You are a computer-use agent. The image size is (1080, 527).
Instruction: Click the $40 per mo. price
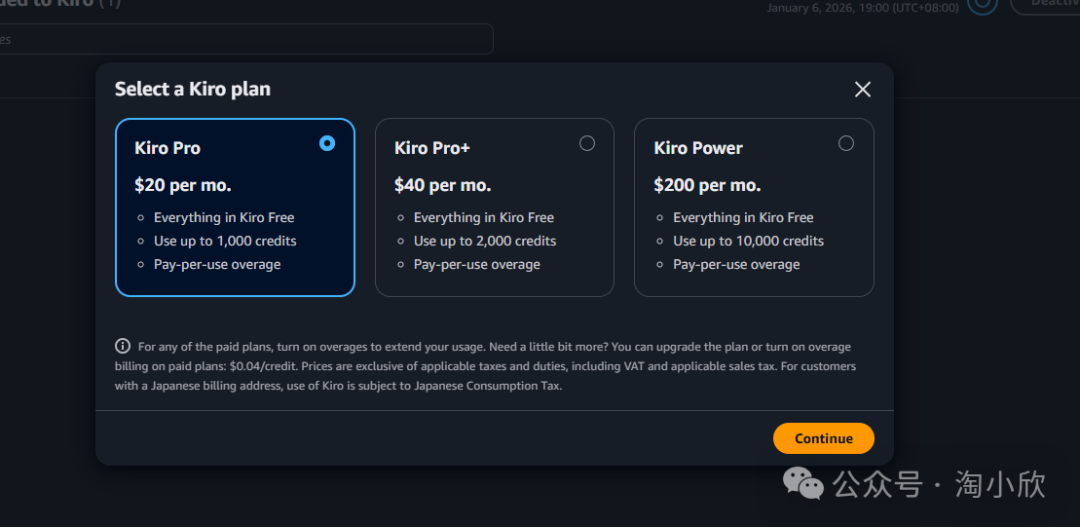pyautogui.click(x=443, y=185)
